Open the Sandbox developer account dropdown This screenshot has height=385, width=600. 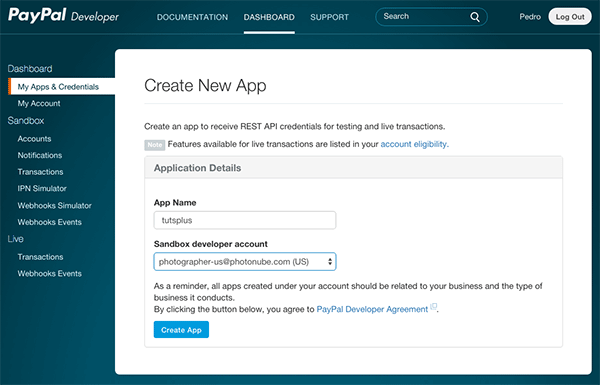pyautogui.click(x=245, y=262)
